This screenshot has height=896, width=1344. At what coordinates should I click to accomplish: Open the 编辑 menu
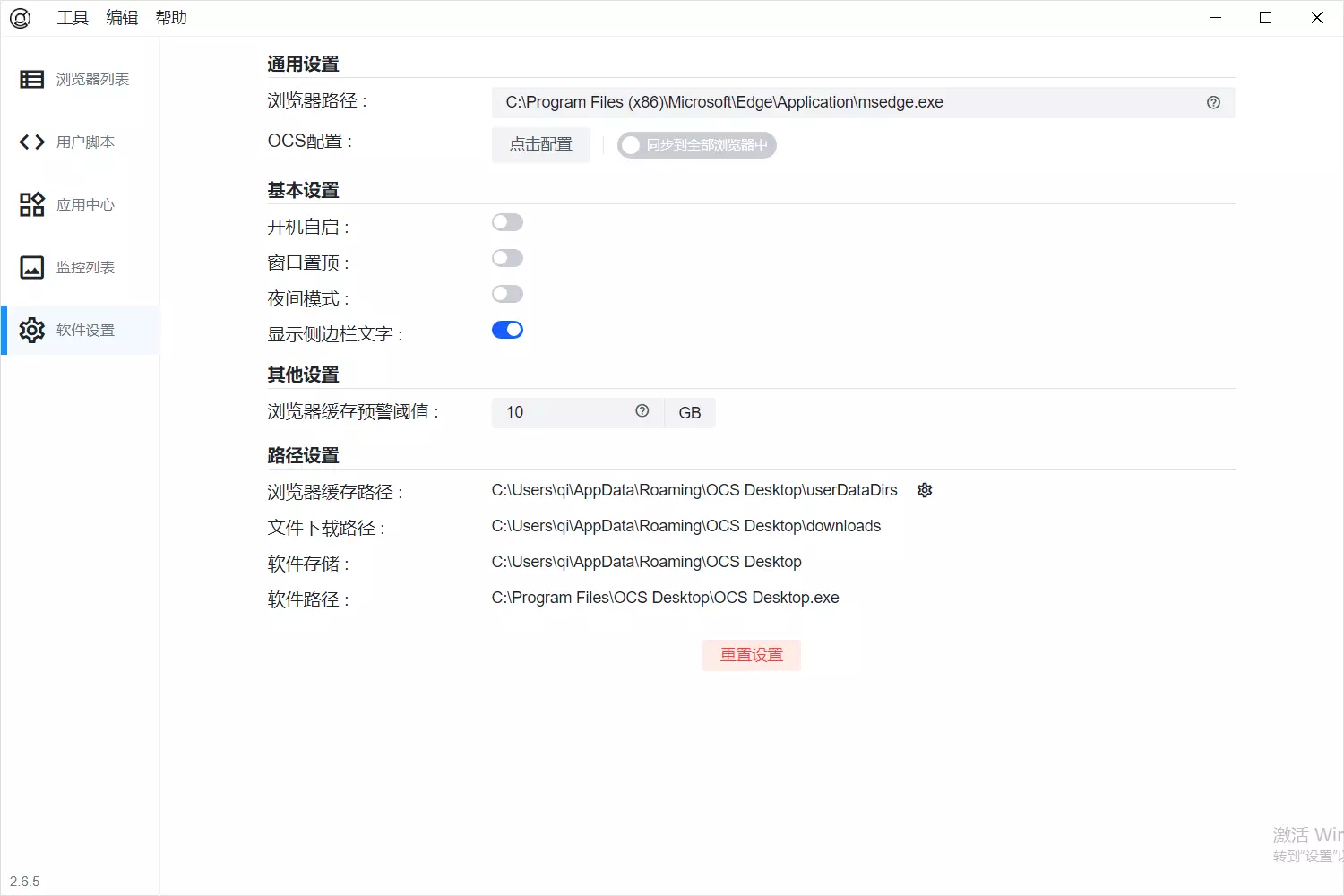(x=122, y=18)
